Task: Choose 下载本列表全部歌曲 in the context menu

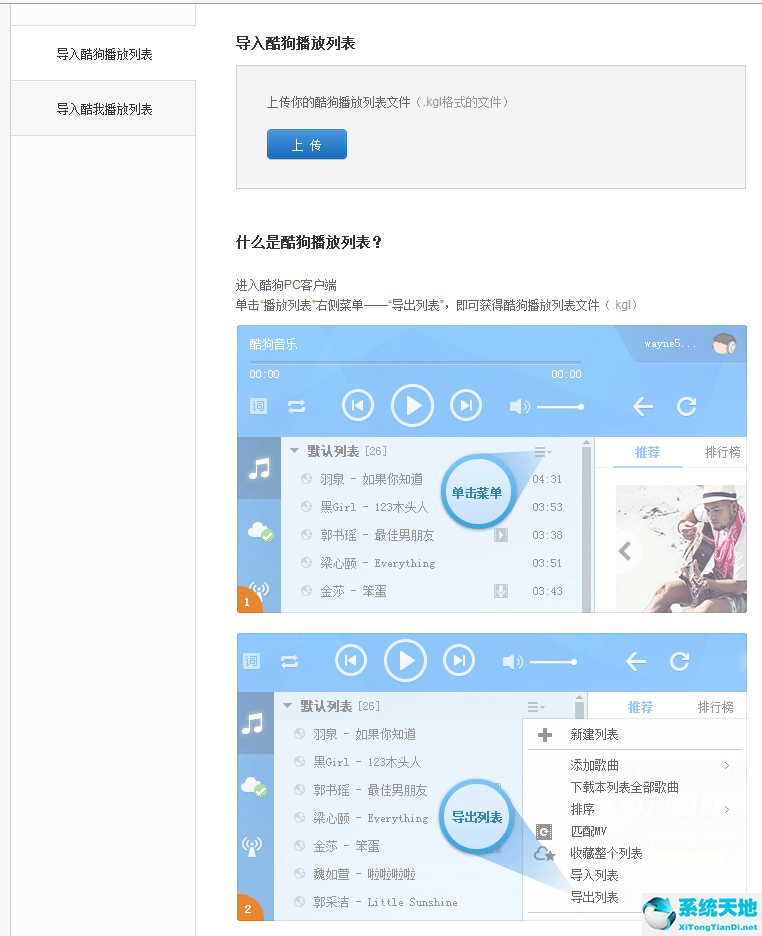Action: 624,787
